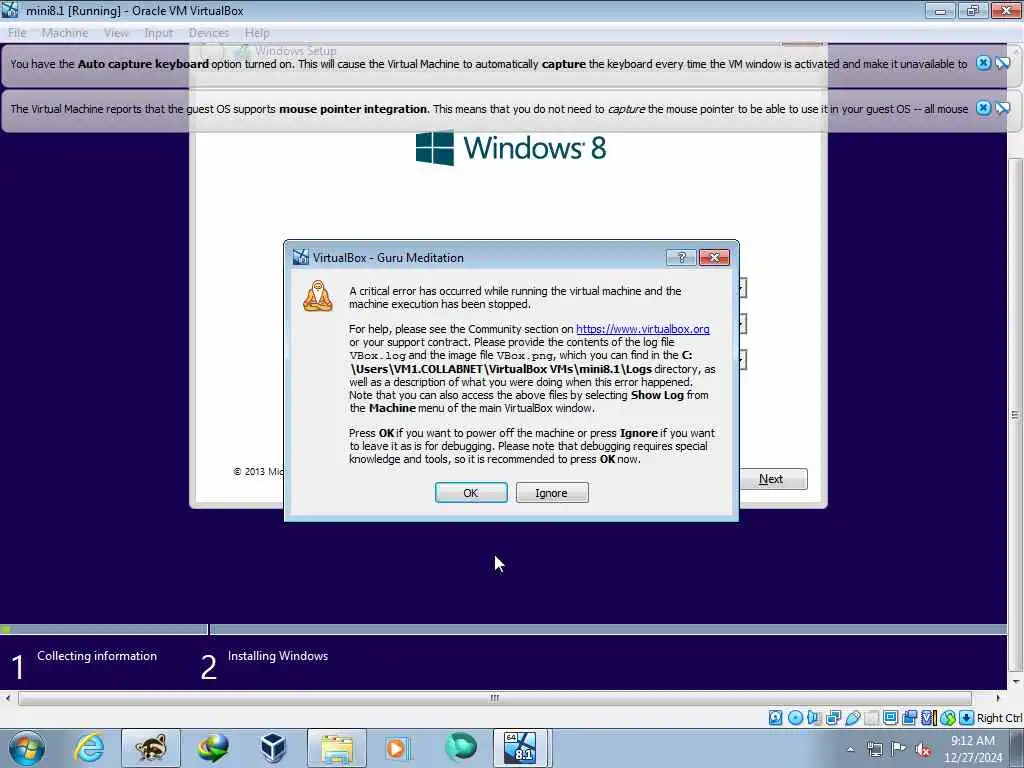The image size is (1024, 768).
Task: Launch Internet Explorer from the taskbar
Action: pos(89,748)
